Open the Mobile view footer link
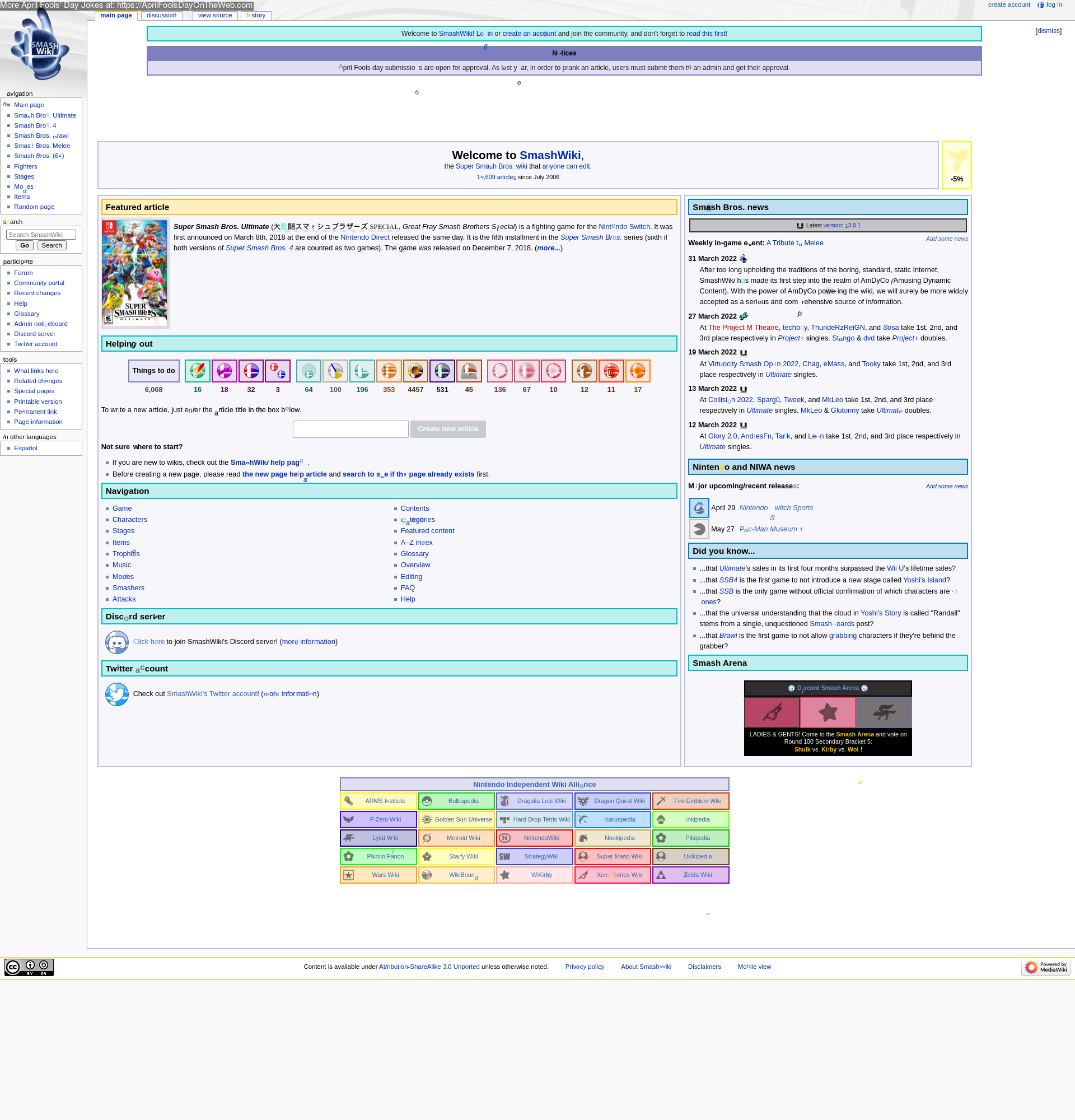Viewport: 1075px width, 1120px height. point(754,967)
